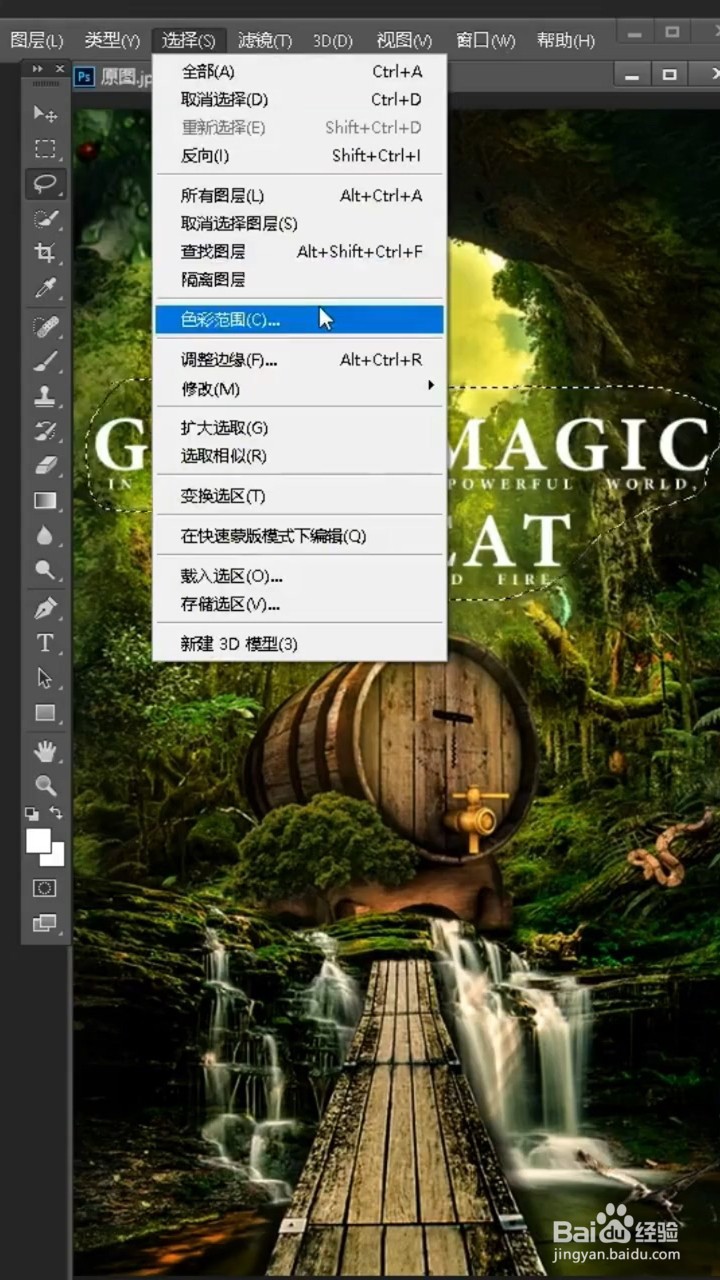
Task: Choose 存储选区(V)... save selection
Action: 299,604
